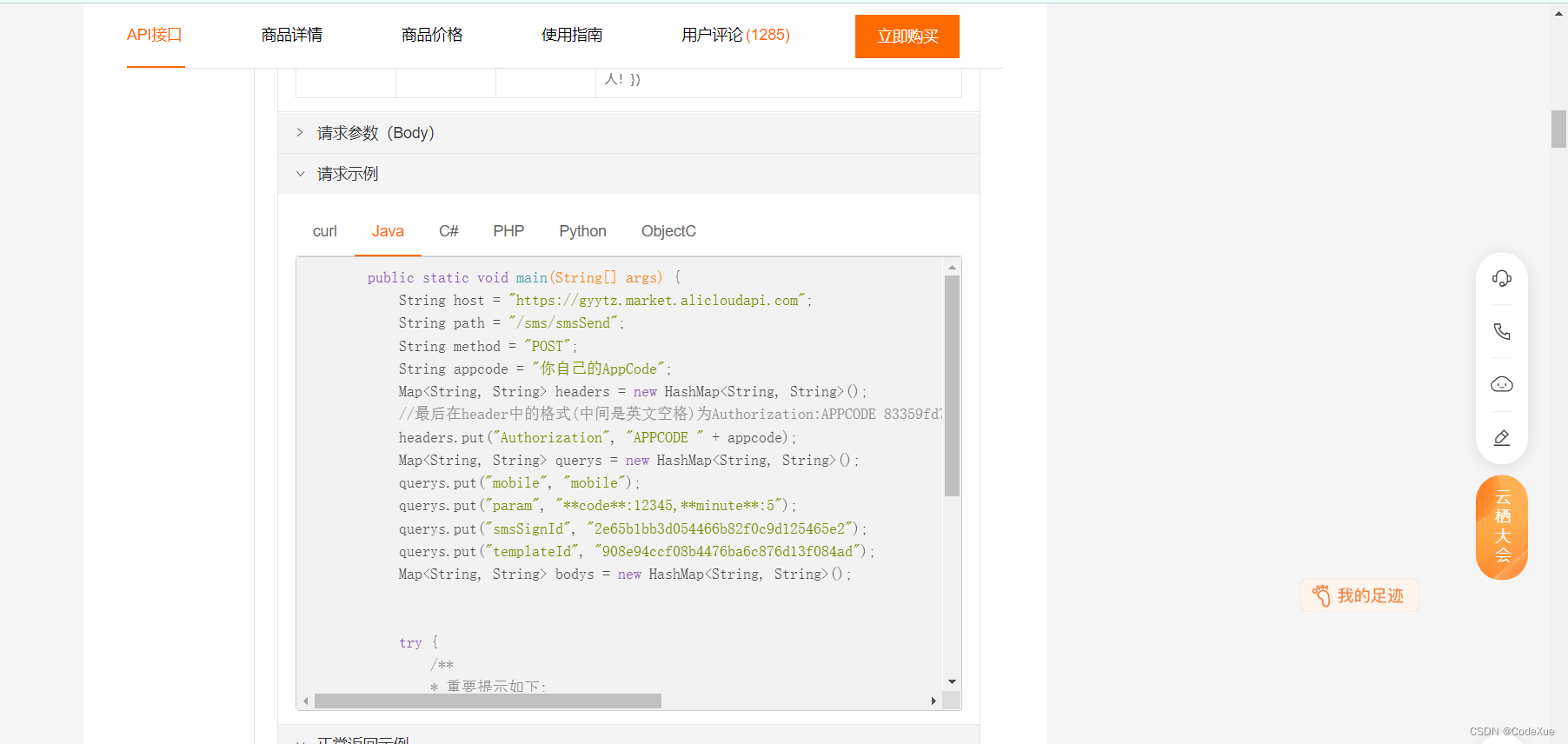1568x744 pixels.
Task: Select the Python code example tab
Action: [x=582, y=231]
